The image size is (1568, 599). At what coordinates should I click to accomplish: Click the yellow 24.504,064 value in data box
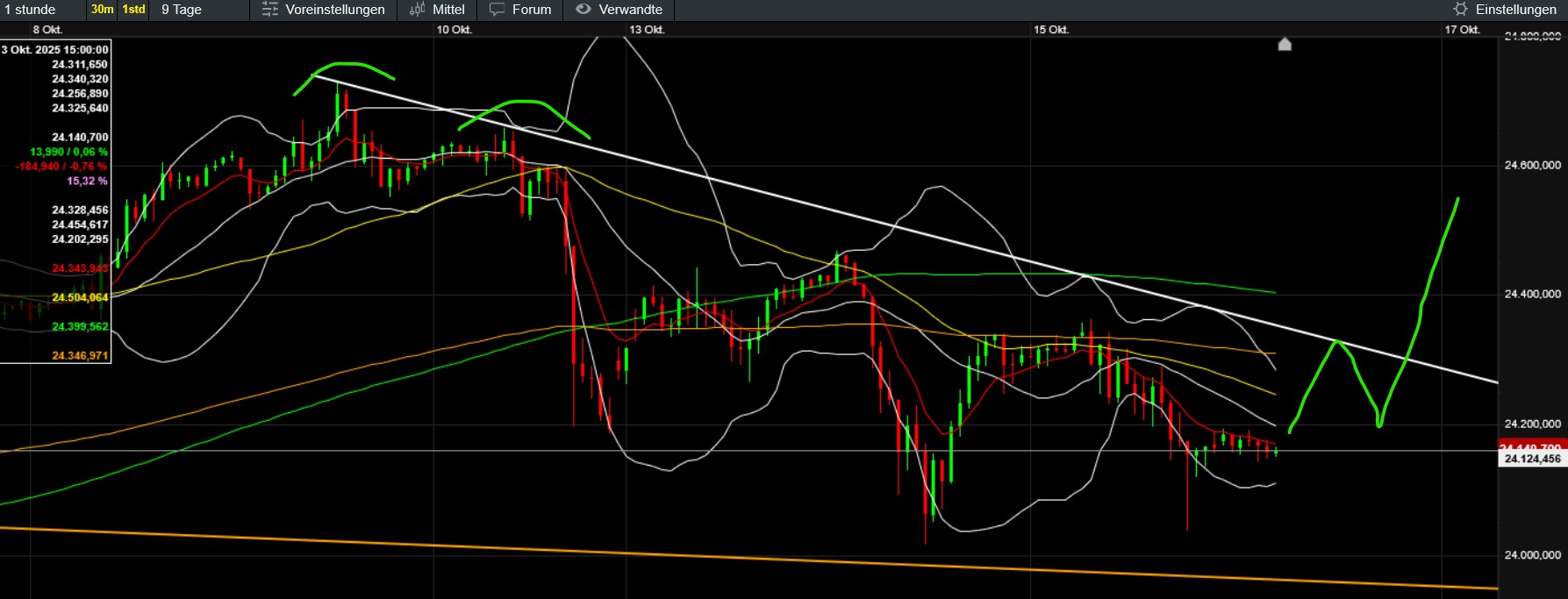80,297
